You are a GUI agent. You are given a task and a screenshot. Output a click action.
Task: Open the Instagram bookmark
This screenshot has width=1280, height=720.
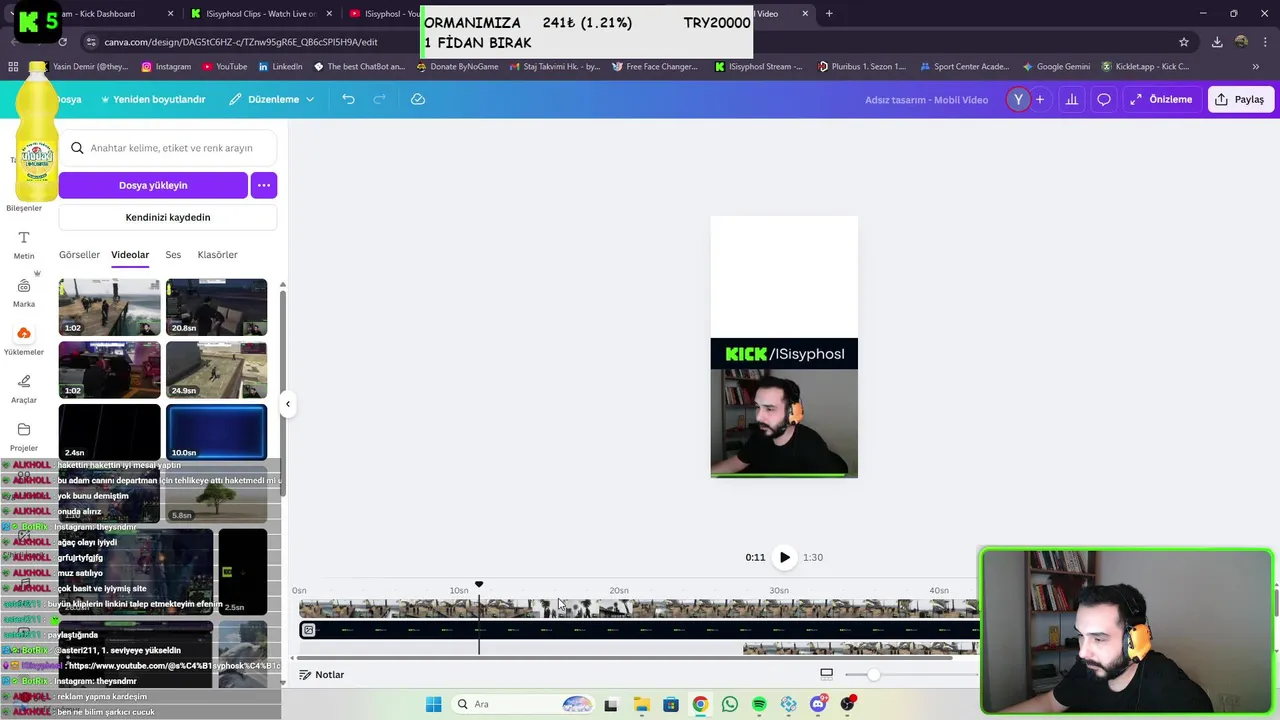pos(166,67)
